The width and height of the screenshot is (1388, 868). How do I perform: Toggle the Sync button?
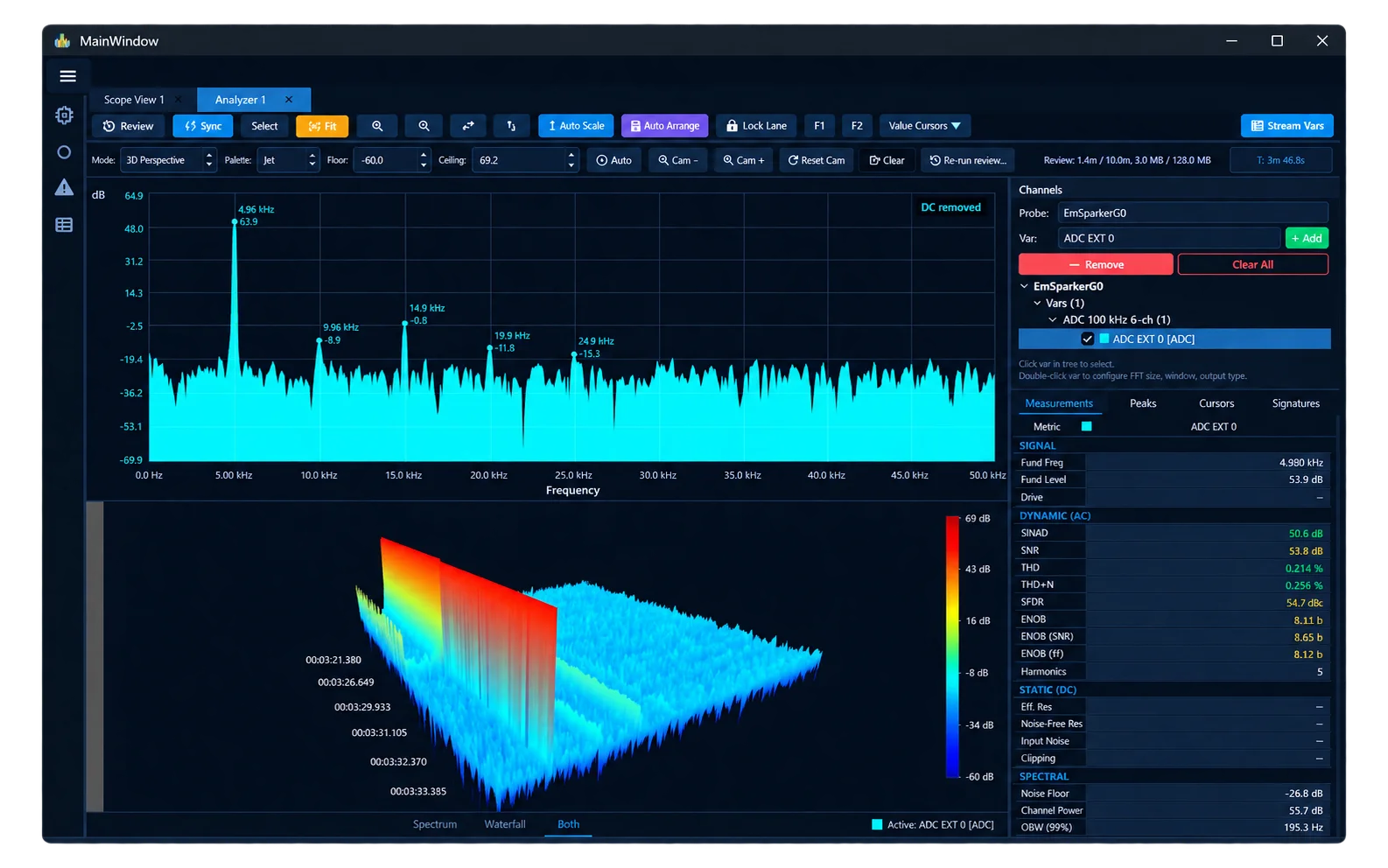(203, 126)
